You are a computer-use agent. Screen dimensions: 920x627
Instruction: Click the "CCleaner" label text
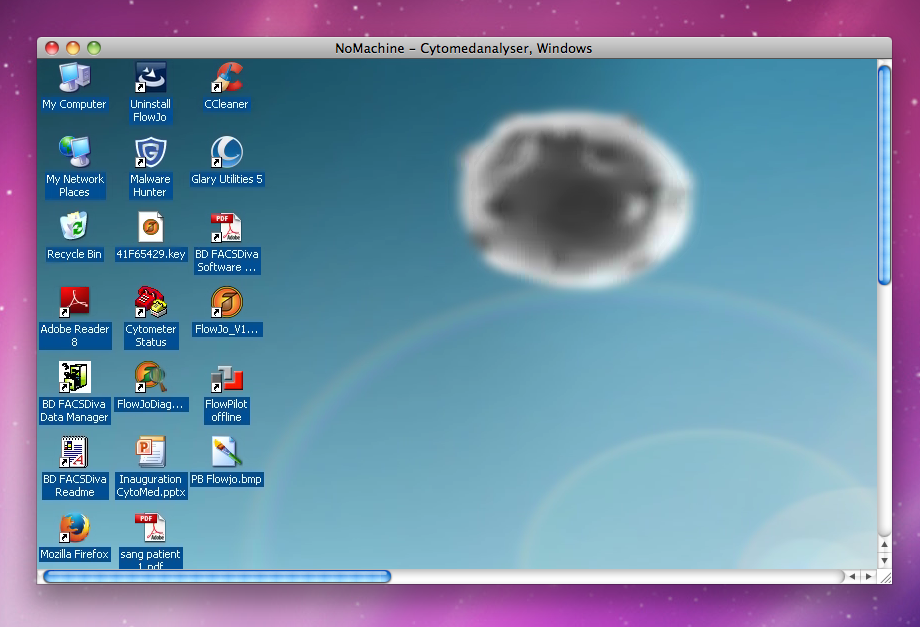[226, 104]
